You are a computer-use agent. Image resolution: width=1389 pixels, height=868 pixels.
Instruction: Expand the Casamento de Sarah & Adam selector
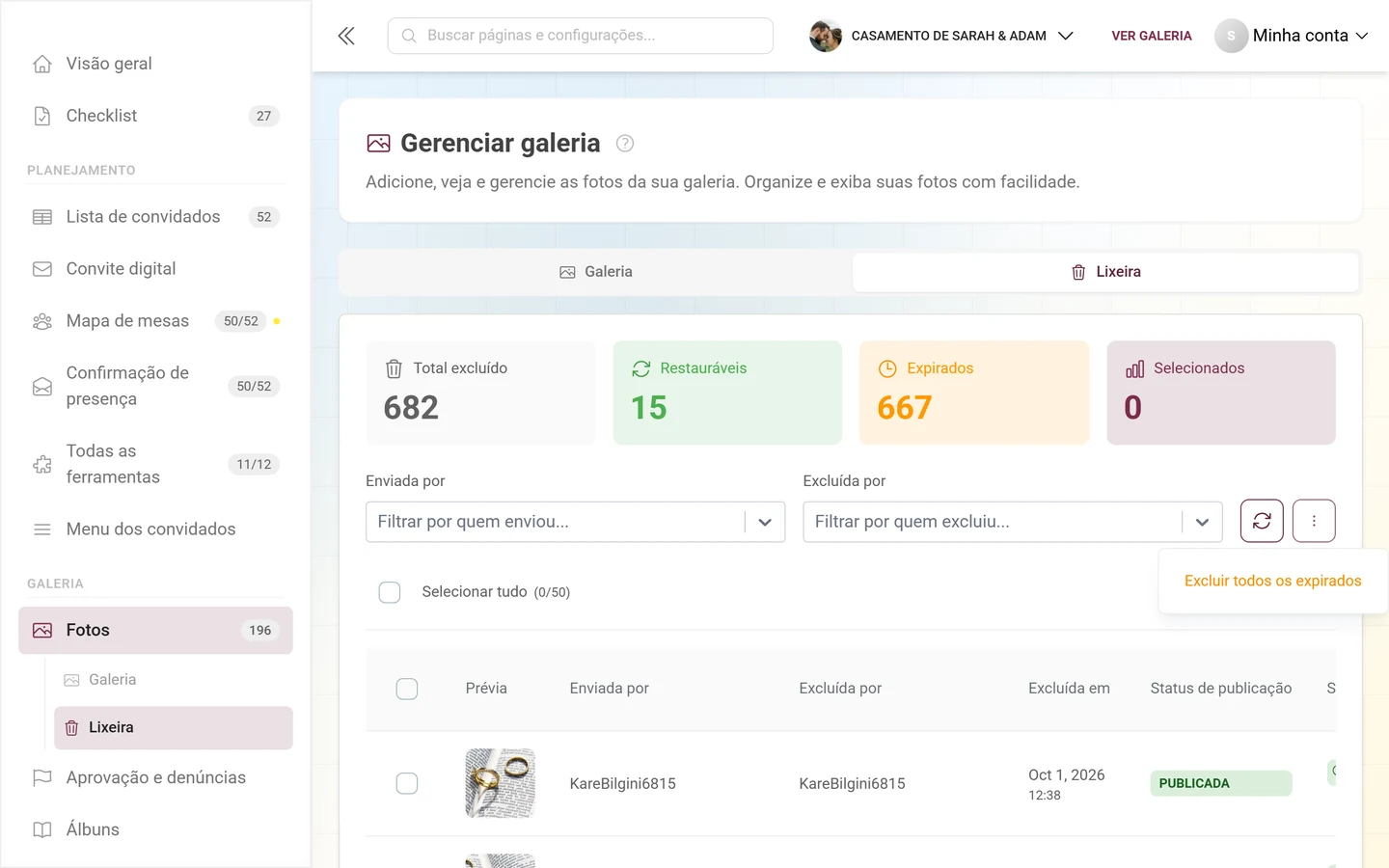click(941, 36)
